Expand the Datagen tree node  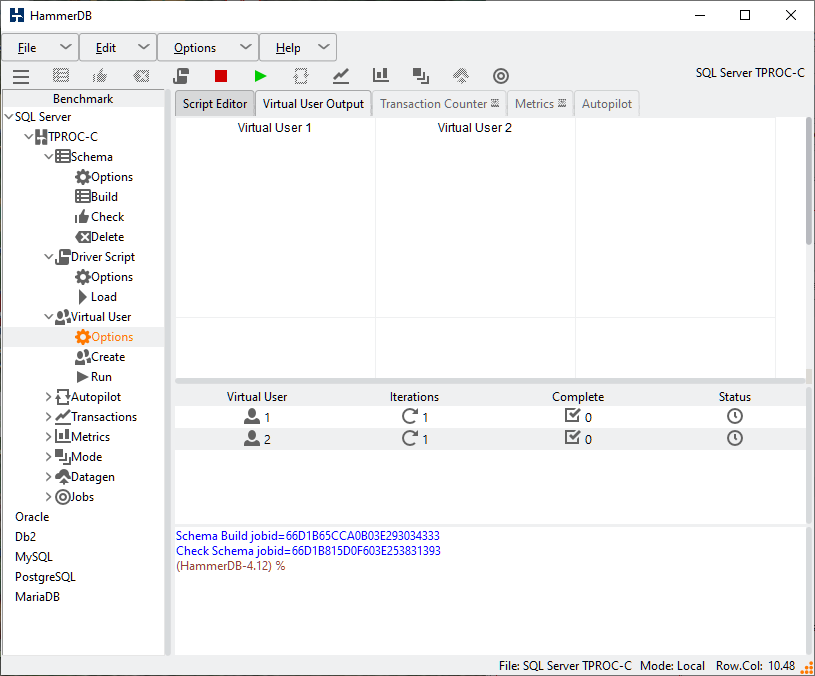[48, 477]
